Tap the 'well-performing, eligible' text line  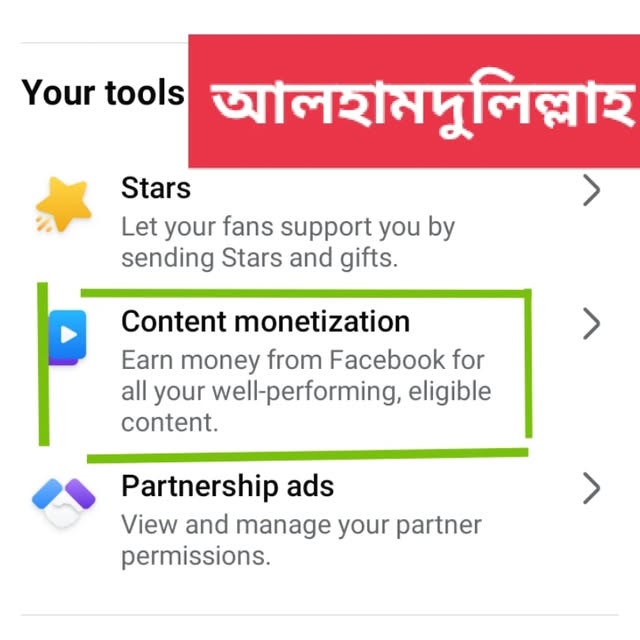[306, 392]
